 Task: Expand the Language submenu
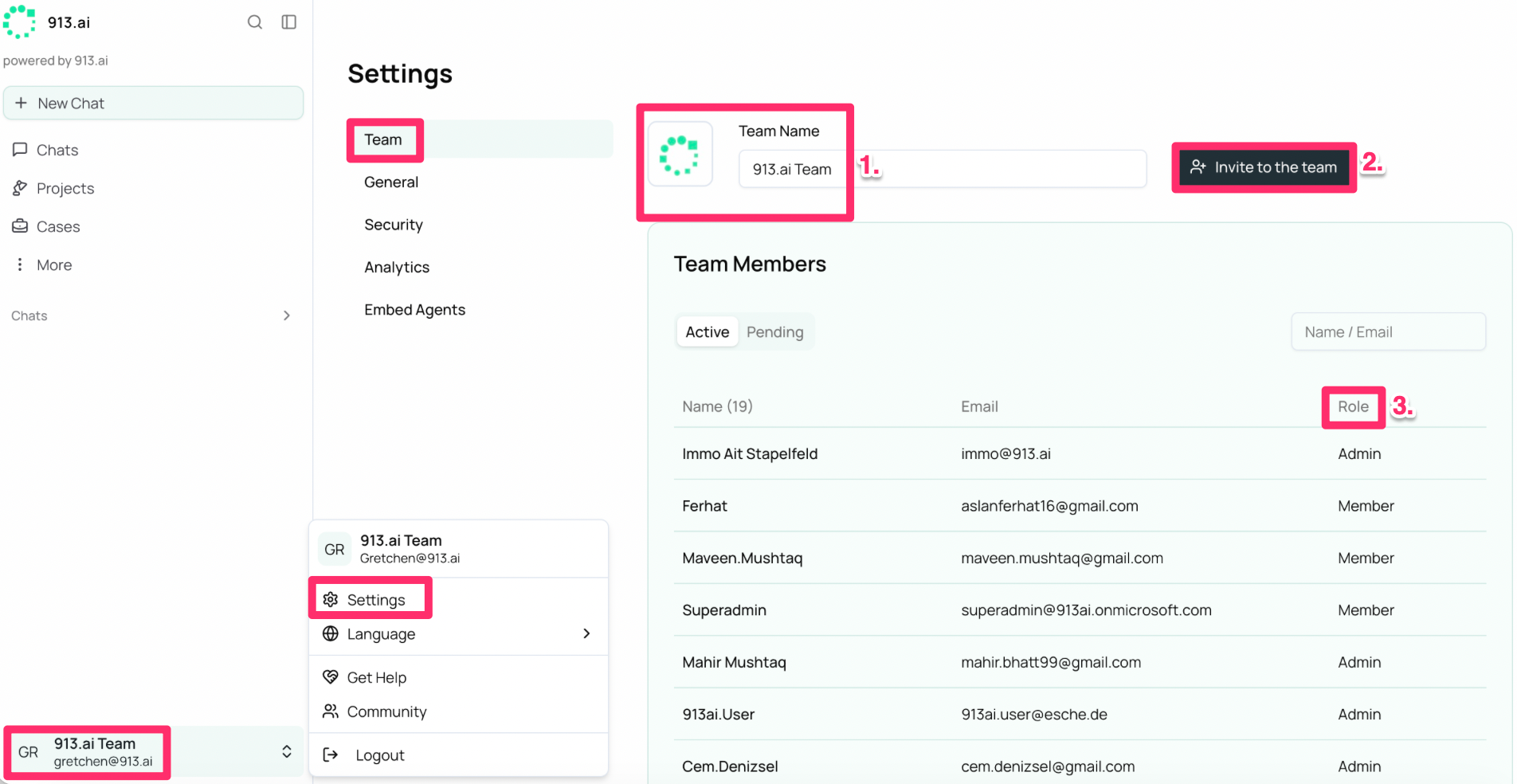click(458, 633)
